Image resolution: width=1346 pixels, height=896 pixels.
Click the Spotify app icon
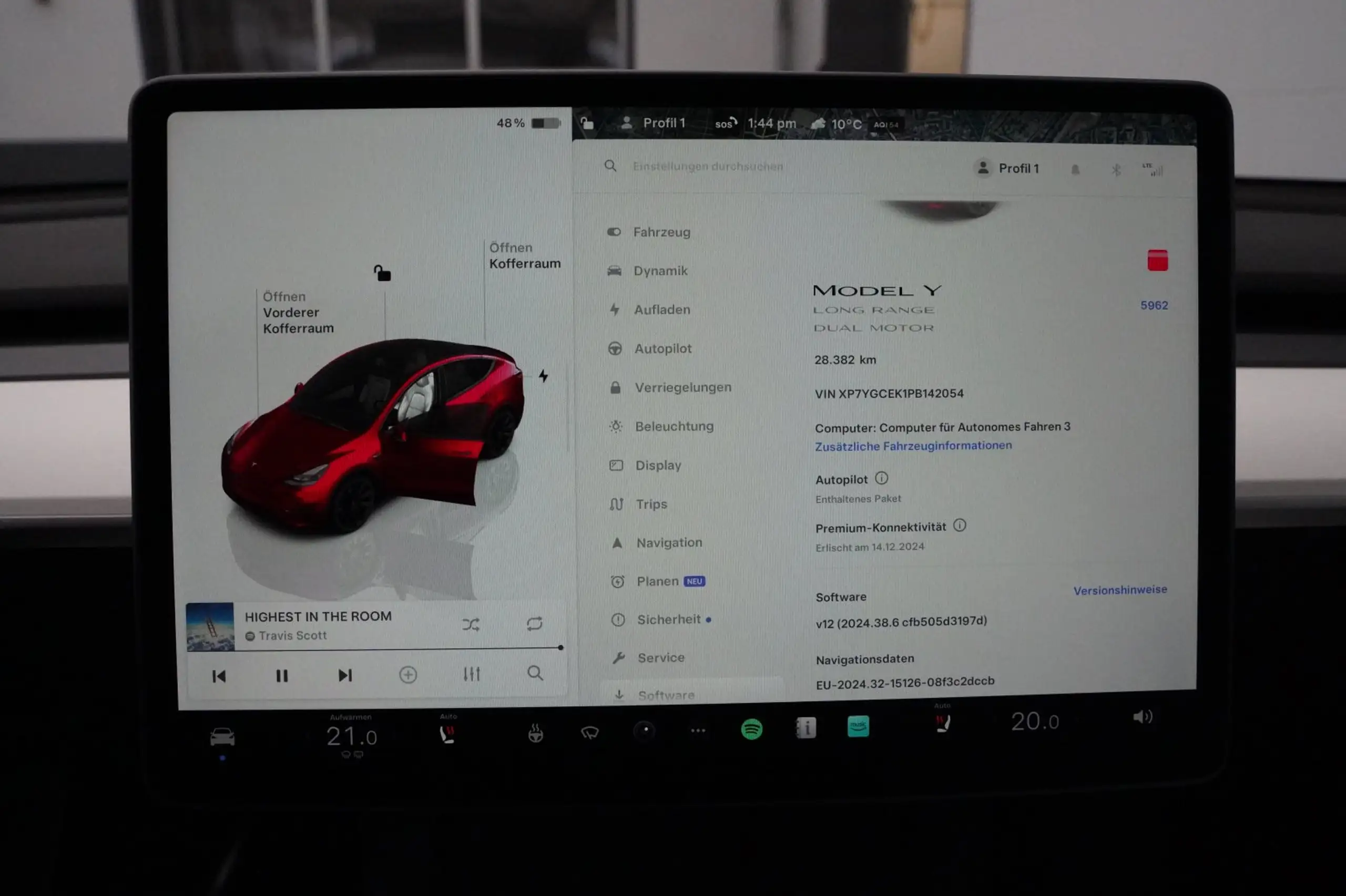tap(751, 728)
